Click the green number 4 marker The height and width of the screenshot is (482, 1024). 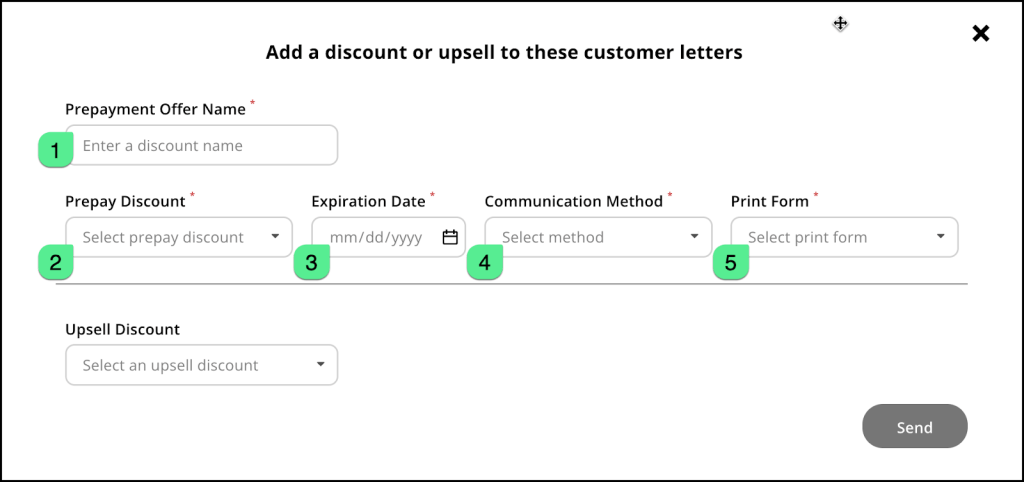tap(485, 263)
